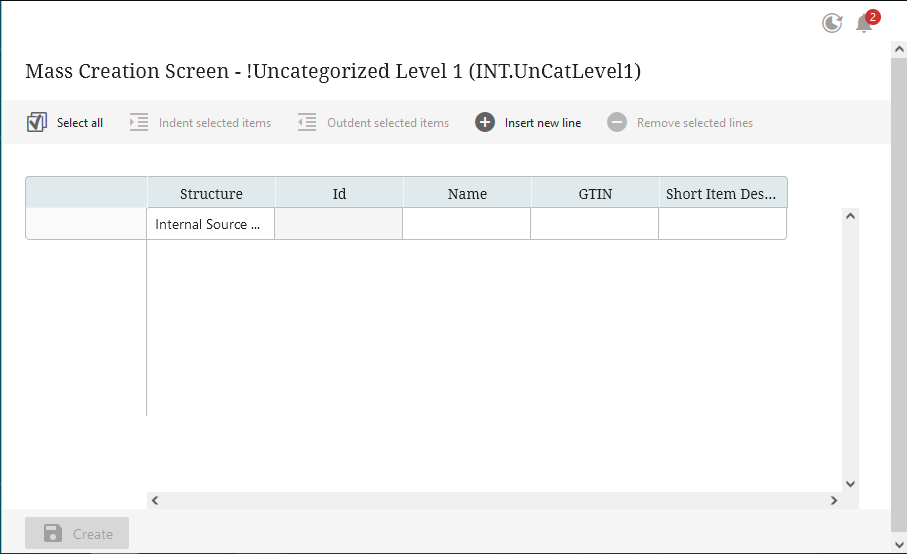The width and height of the screenshot is (907, 554).
Task: Click 'Outdent selected items' label
Action: tap(388, 123)
